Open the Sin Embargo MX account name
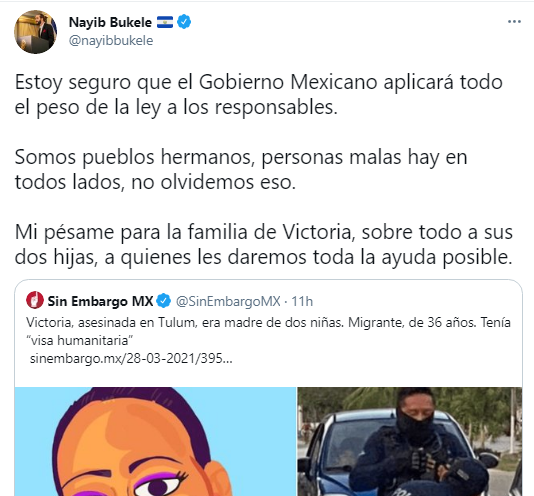This screenshot has width=534, height=496. click(100, 301)
